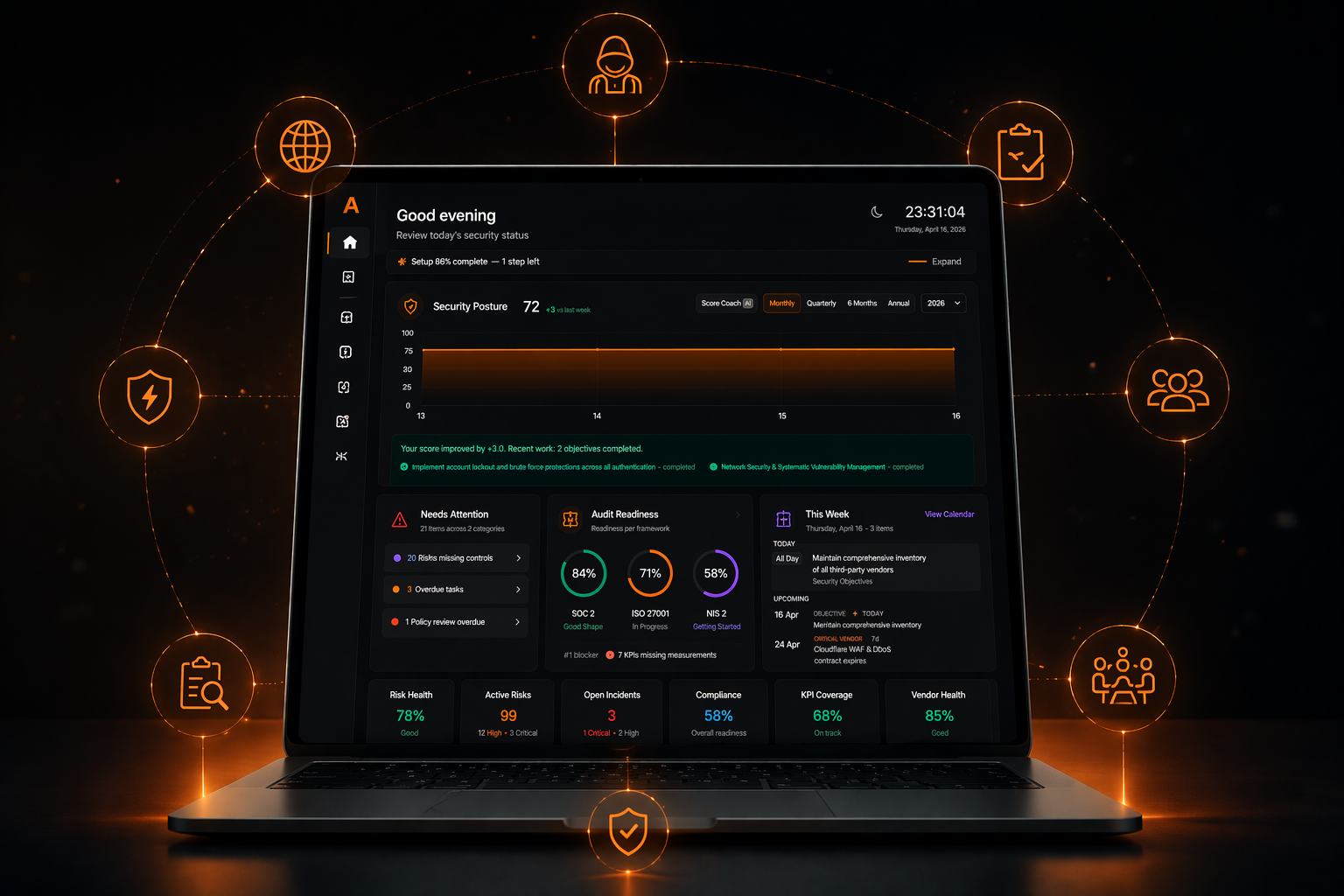
Task: Switch to the Quarterly view
Action: click(x=822, y=304)
